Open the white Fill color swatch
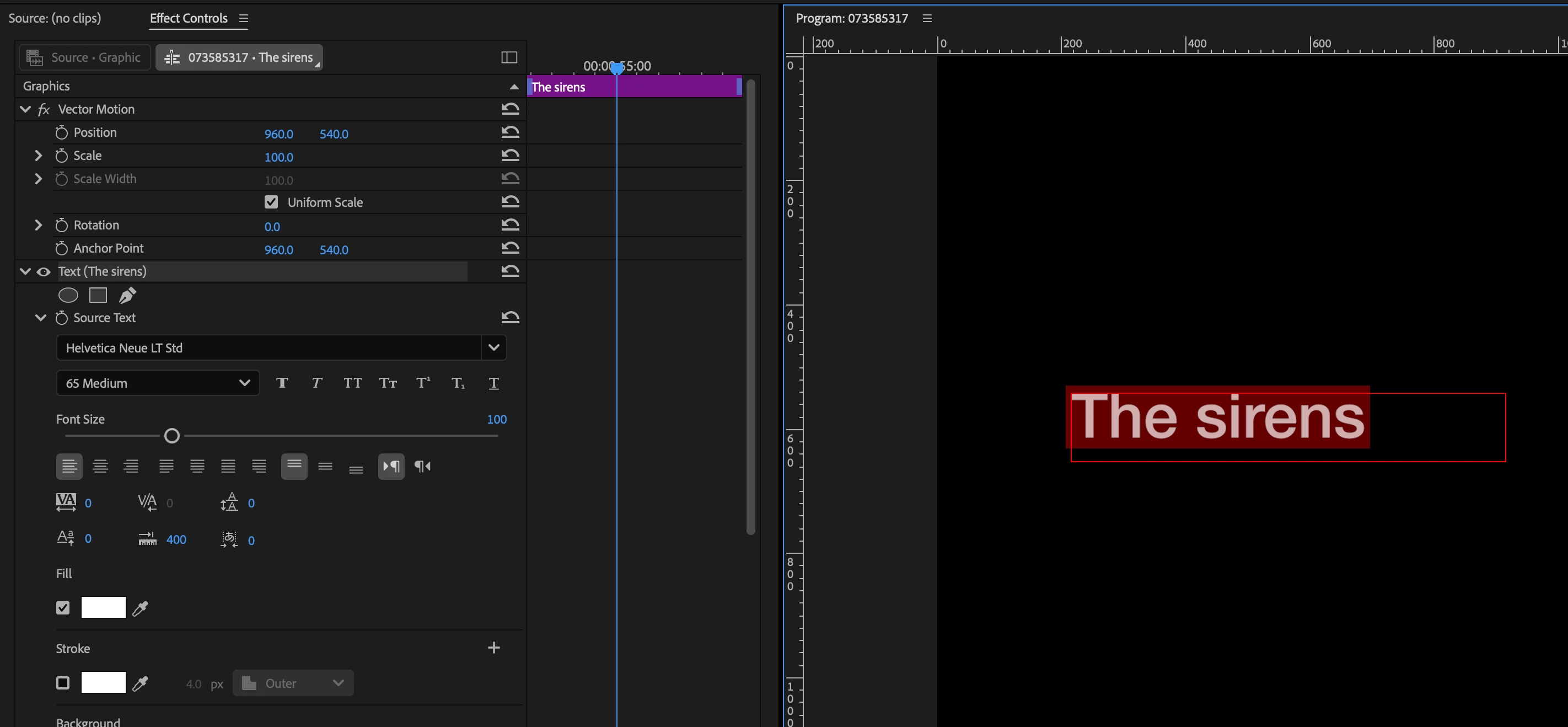 point(104,608)
